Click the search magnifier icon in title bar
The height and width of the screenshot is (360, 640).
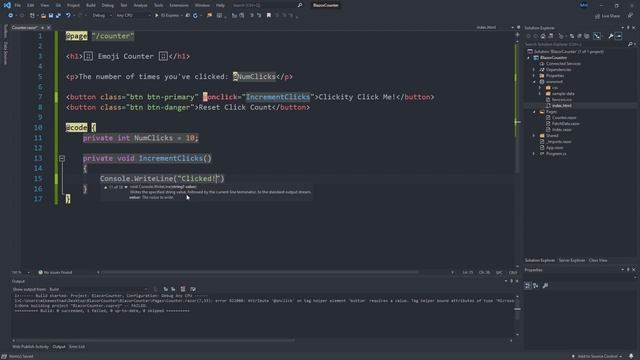pyautogui.click(x=300, y=5)
